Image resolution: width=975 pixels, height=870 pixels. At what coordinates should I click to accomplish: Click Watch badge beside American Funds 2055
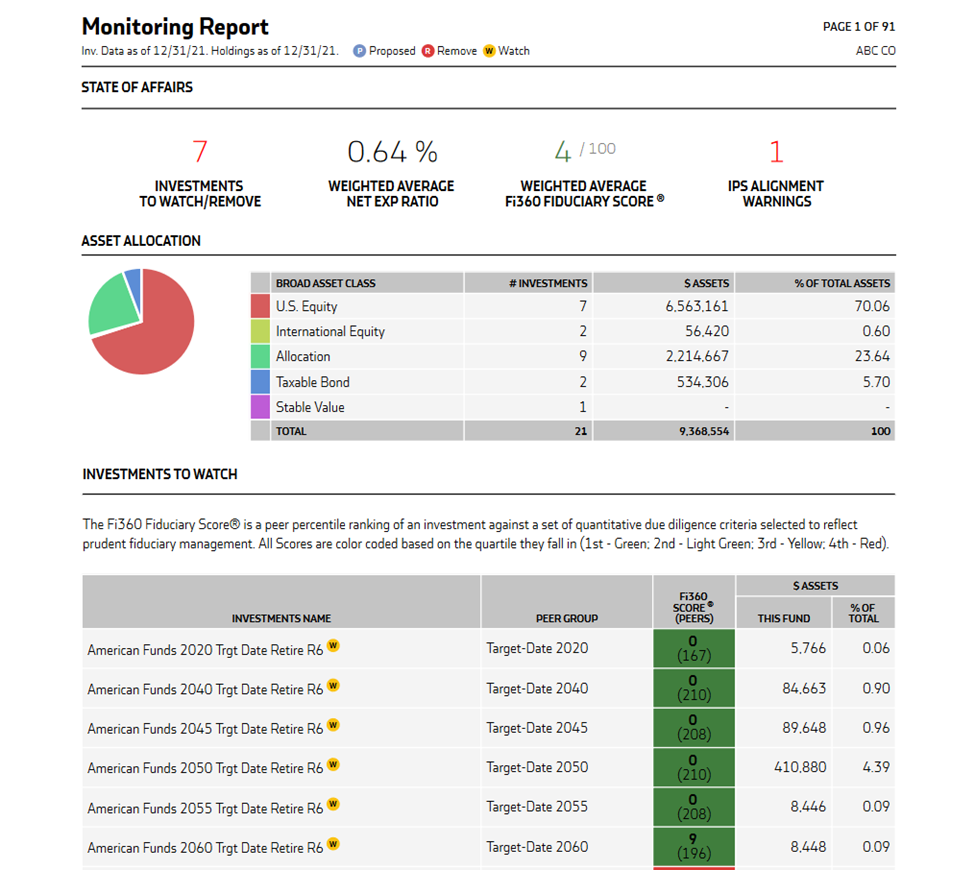coord(334,805)
